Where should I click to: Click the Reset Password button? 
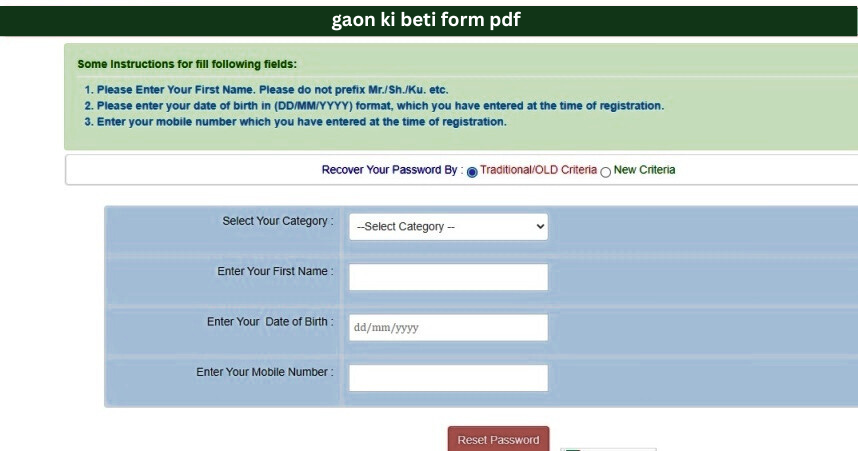498,440
